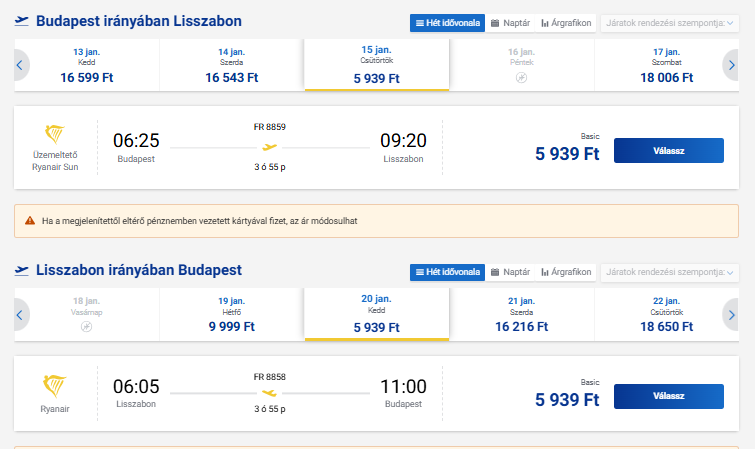The height and width of the screenshot is (449, 755).
Task: Click Ryanair harp logo on return flight
Action: point(54,385)
